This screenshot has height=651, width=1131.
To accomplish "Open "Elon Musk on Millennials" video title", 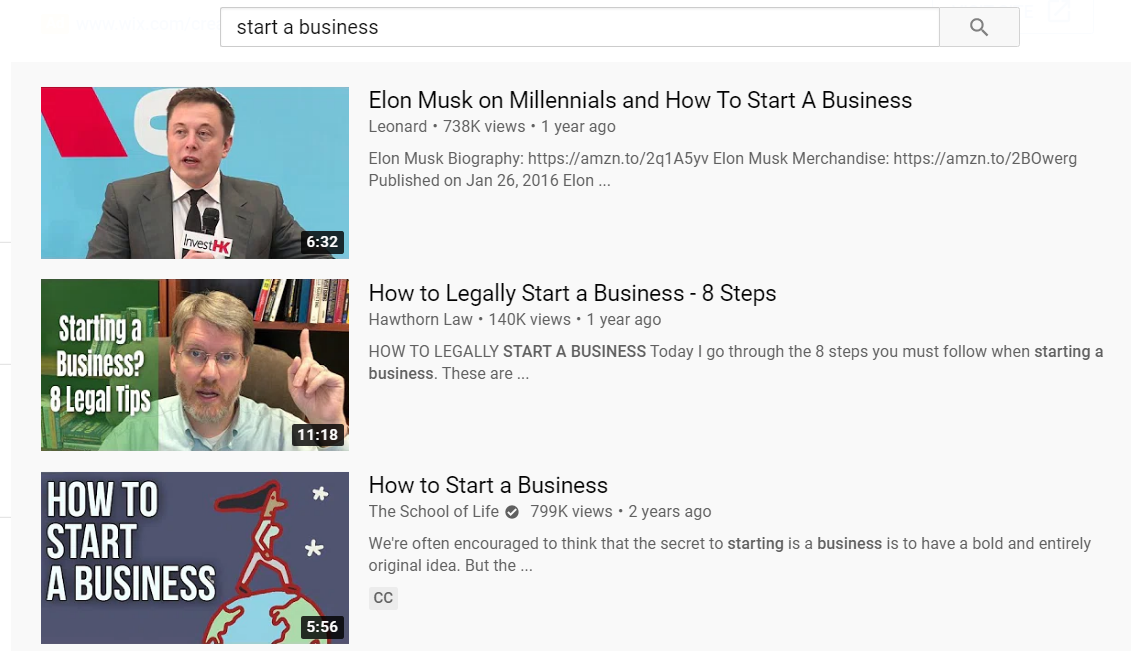I will pos(640,100).
